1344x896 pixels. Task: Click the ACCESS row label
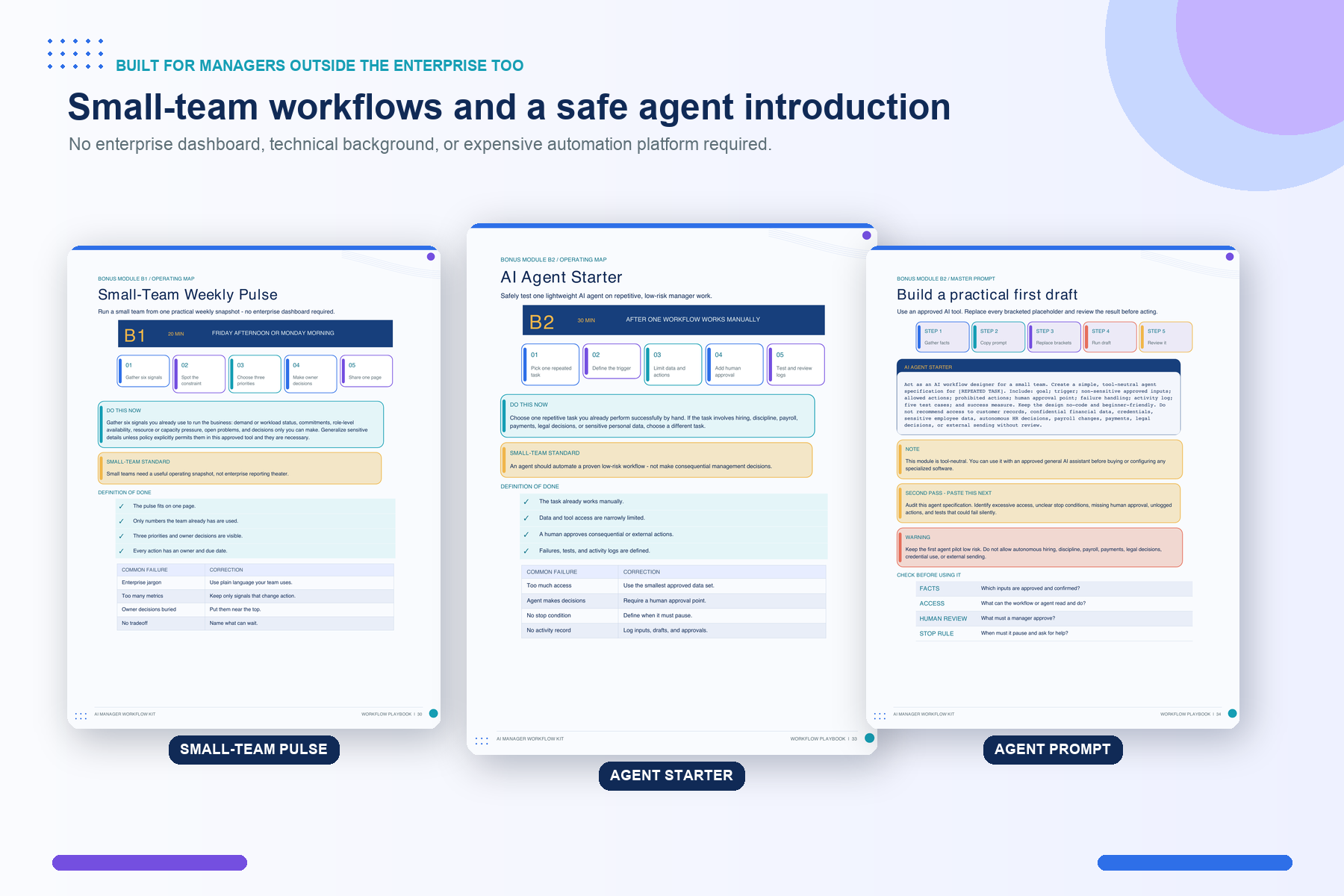[932, 603]
